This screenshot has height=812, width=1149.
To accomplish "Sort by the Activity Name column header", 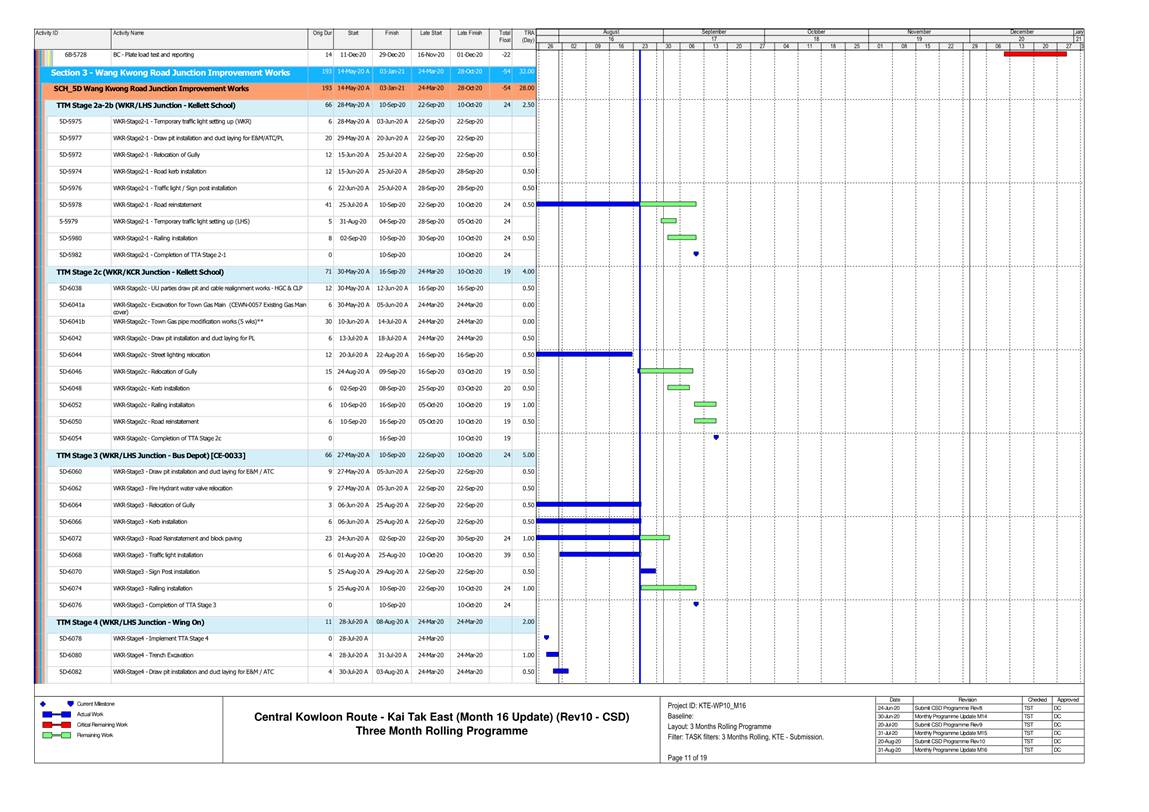I will (128, 34).
